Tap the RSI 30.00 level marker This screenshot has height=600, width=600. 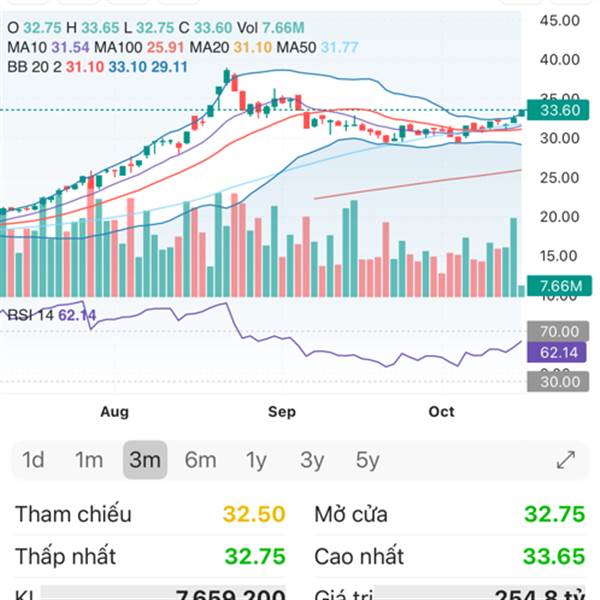point(558,382)
